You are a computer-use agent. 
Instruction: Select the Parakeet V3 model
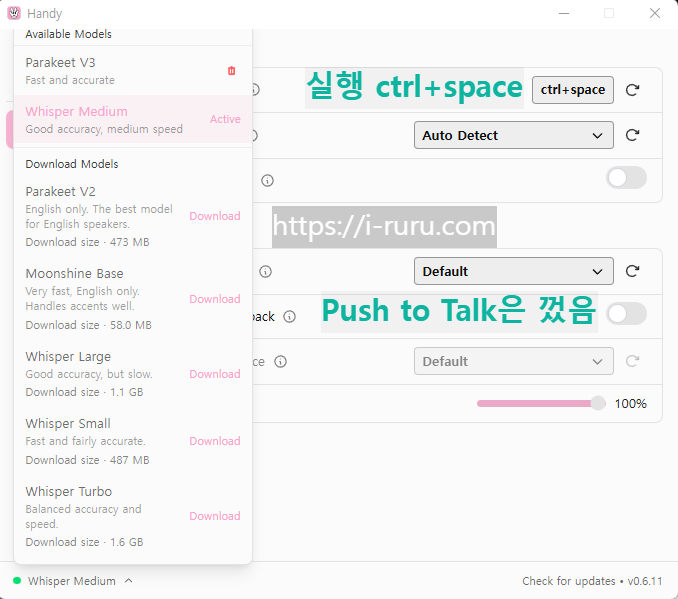(x=133, y=70)
